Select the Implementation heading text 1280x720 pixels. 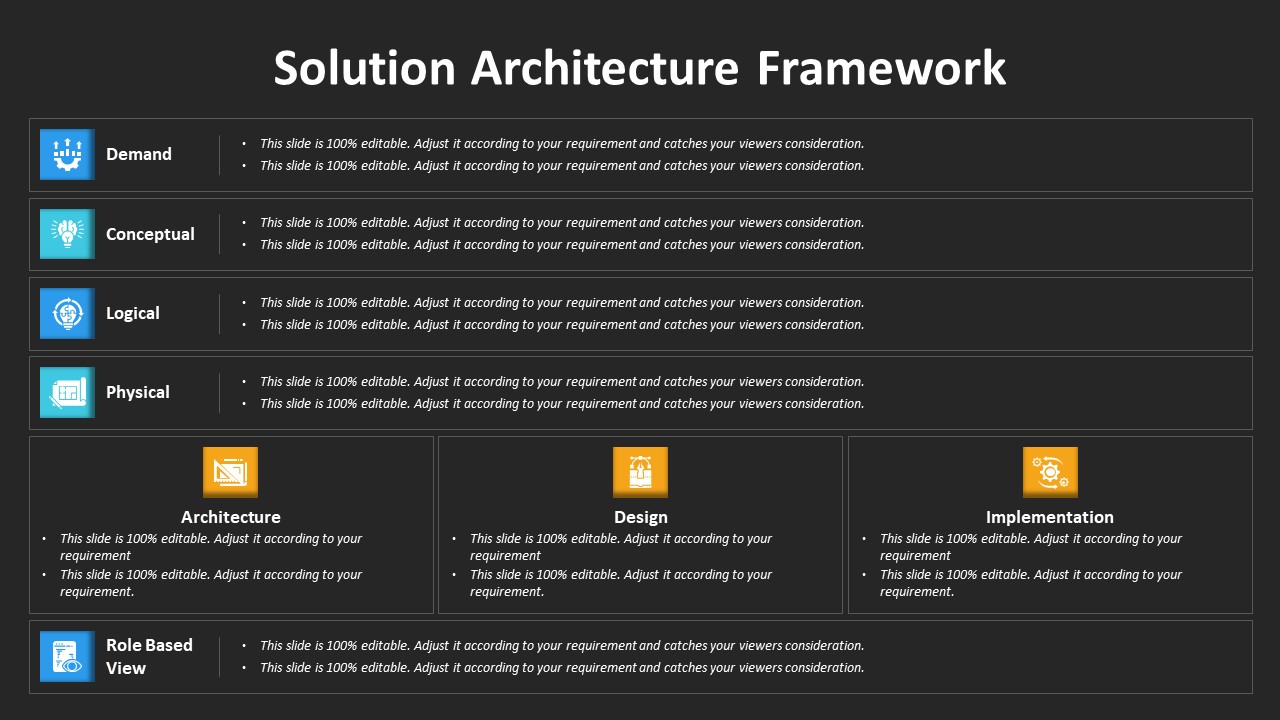click(1050, 517)
